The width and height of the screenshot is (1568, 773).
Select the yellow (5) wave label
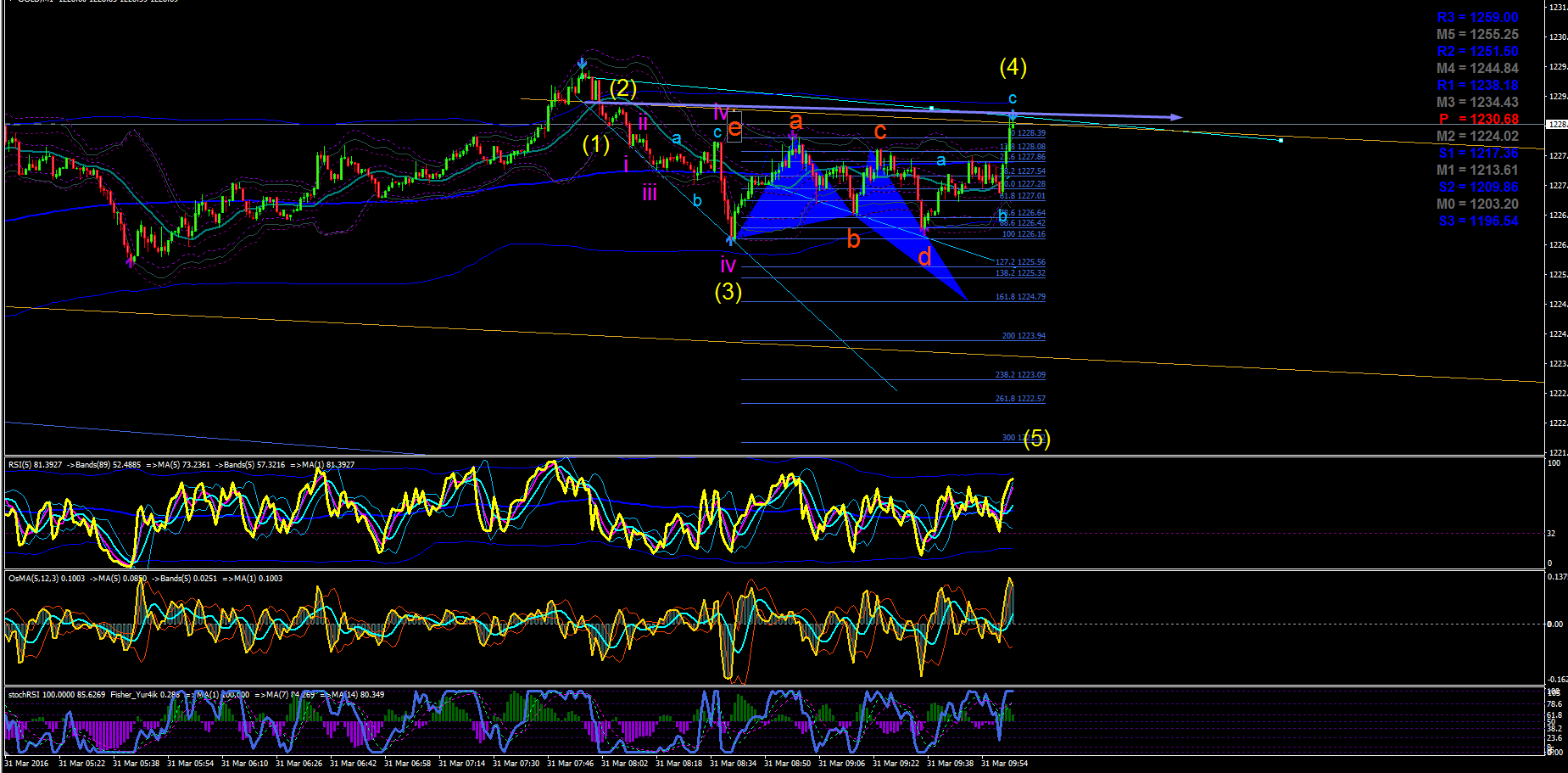coord(1036,439)
